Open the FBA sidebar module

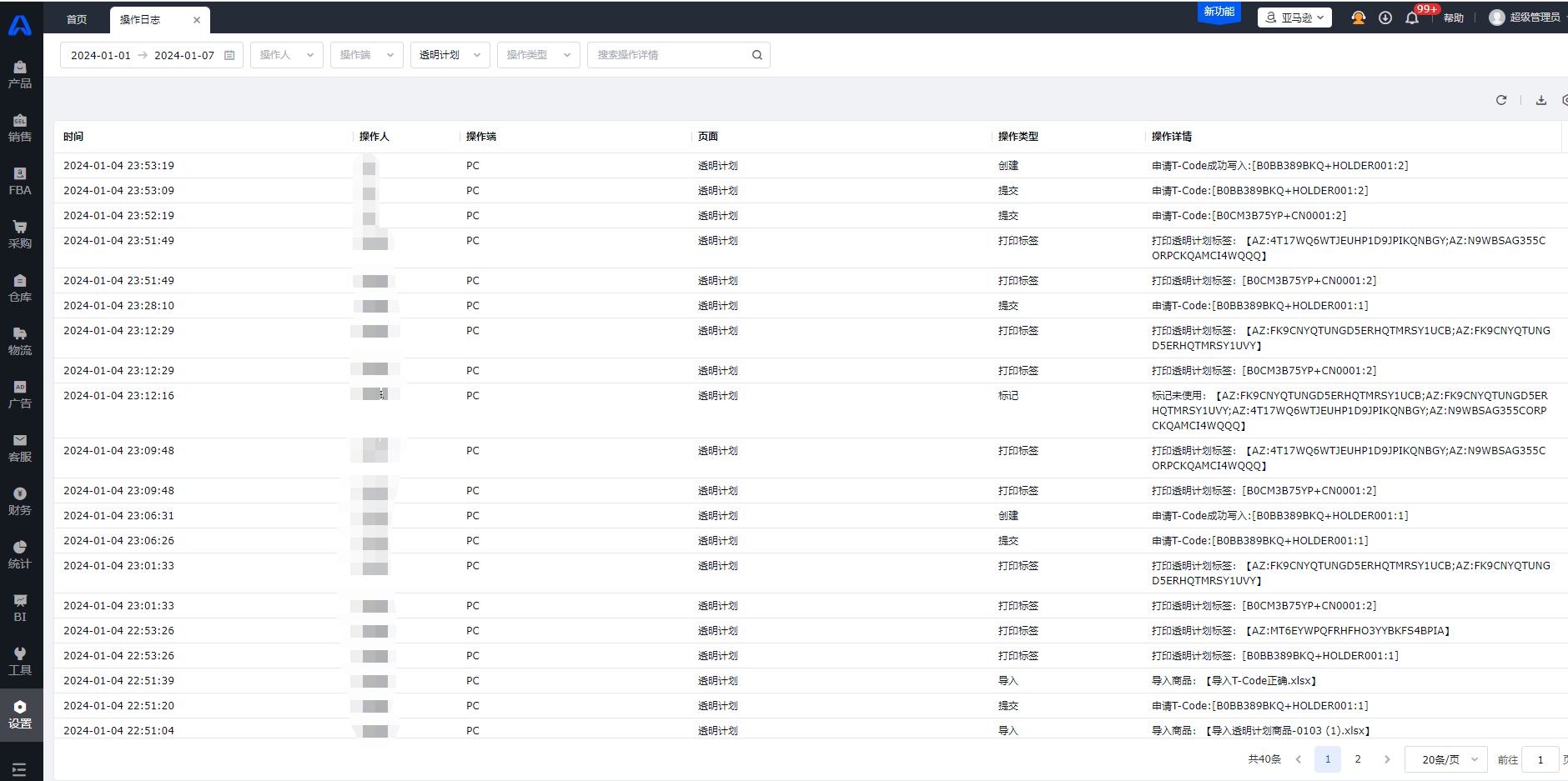20,181
